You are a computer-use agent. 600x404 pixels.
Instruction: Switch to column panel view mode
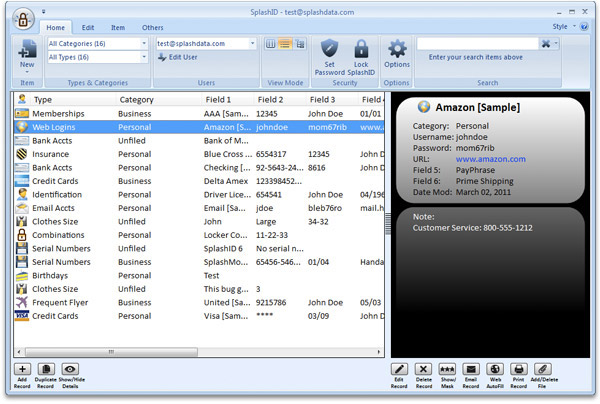click(x=271, y=44)
